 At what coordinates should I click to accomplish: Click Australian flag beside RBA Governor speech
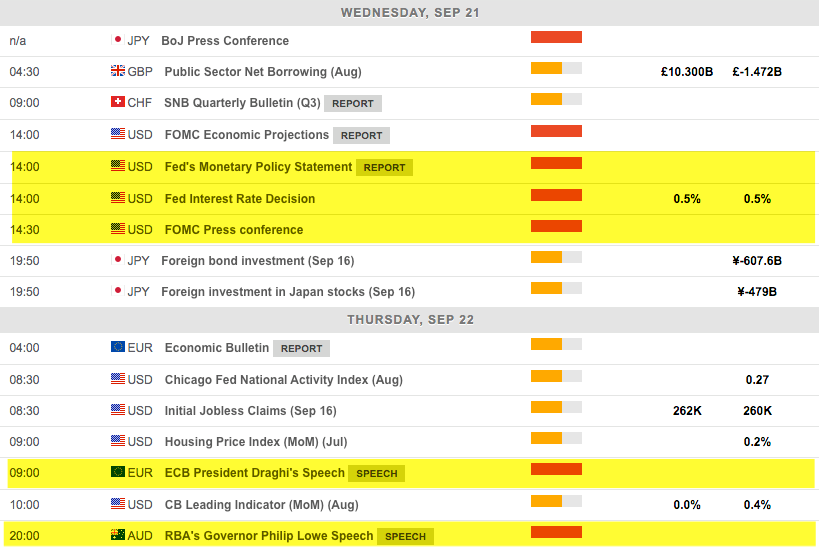coord(118,535)
